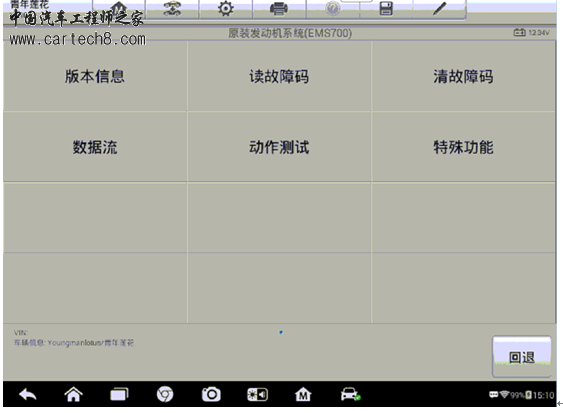Select 清故障码 clear fault codes
Screen dimensions: 563x413
(x=463, y=76)
